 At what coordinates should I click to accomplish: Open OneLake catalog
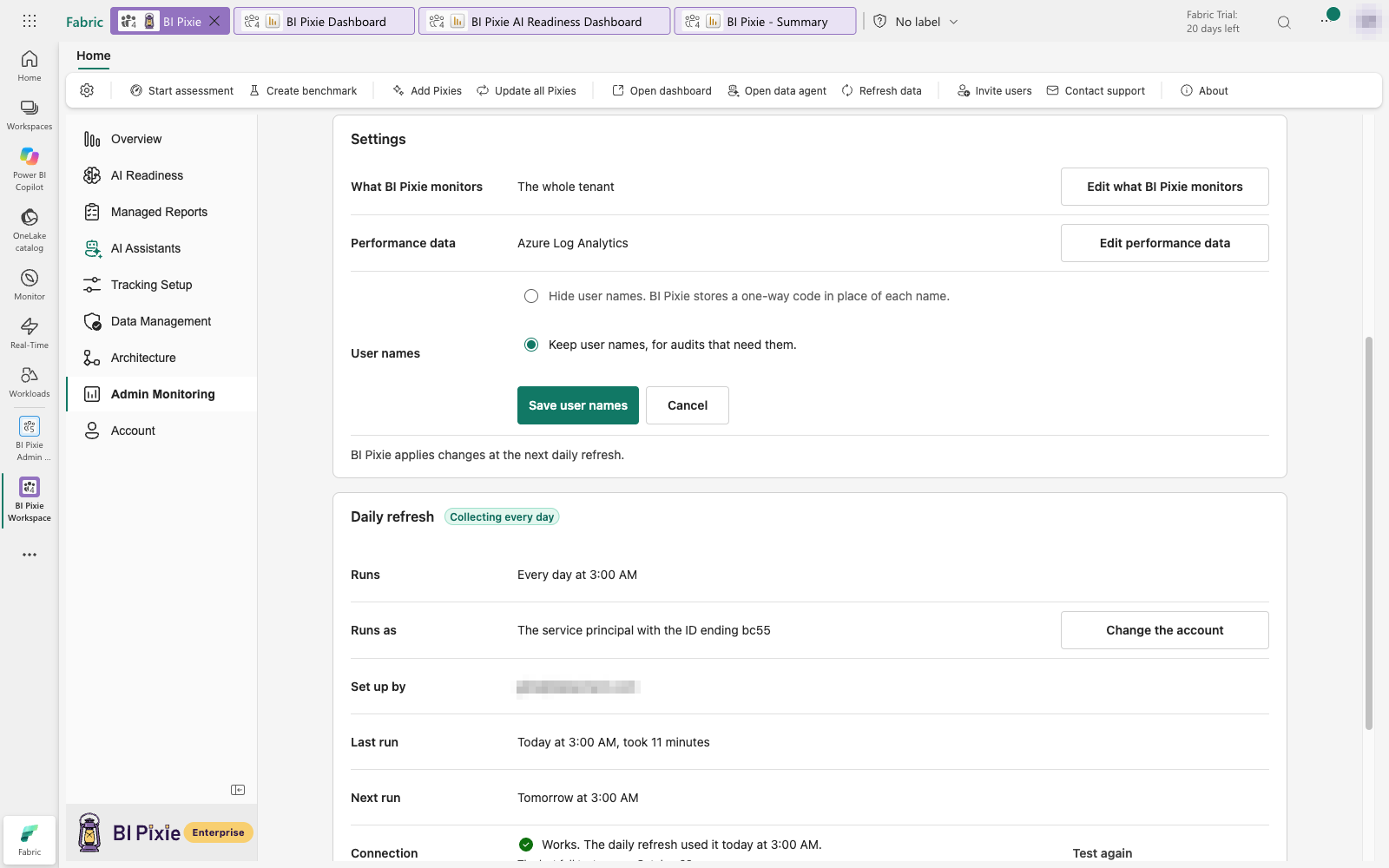coord(30,229)
